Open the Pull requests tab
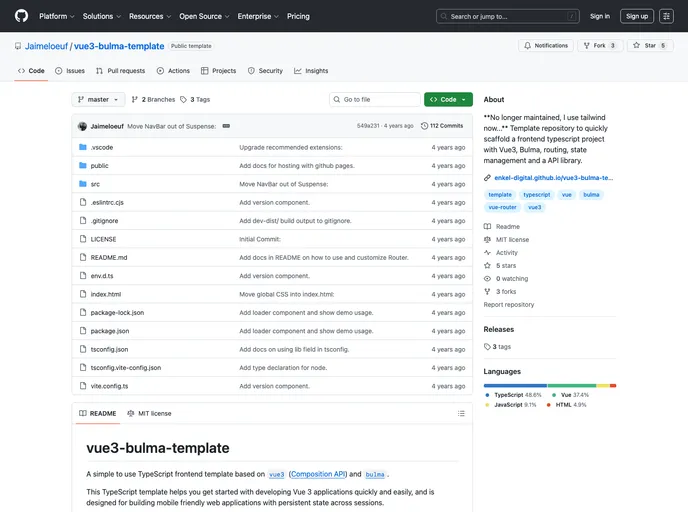The height and width of the screenshot is (512, 688). click(x=120, y=71)
